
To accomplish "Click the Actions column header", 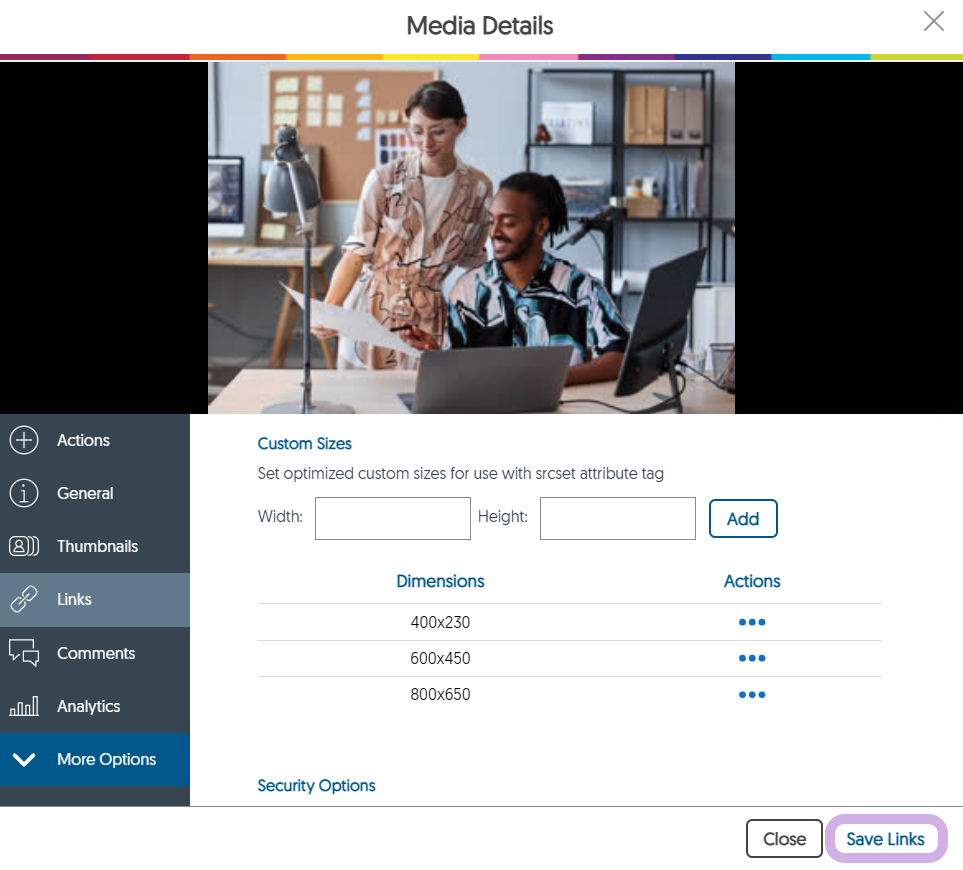I will (752, 581).
